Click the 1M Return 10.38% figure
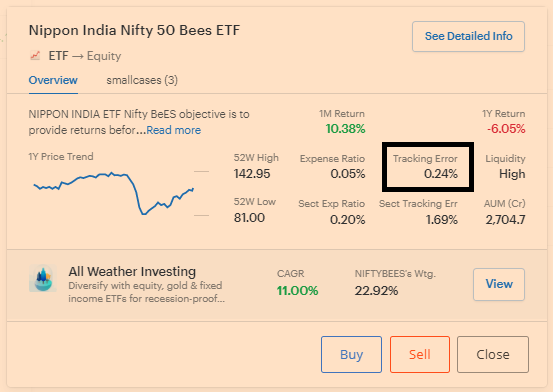Image resolution: width=553 pixels, height=392 pixels. point(345,129)
